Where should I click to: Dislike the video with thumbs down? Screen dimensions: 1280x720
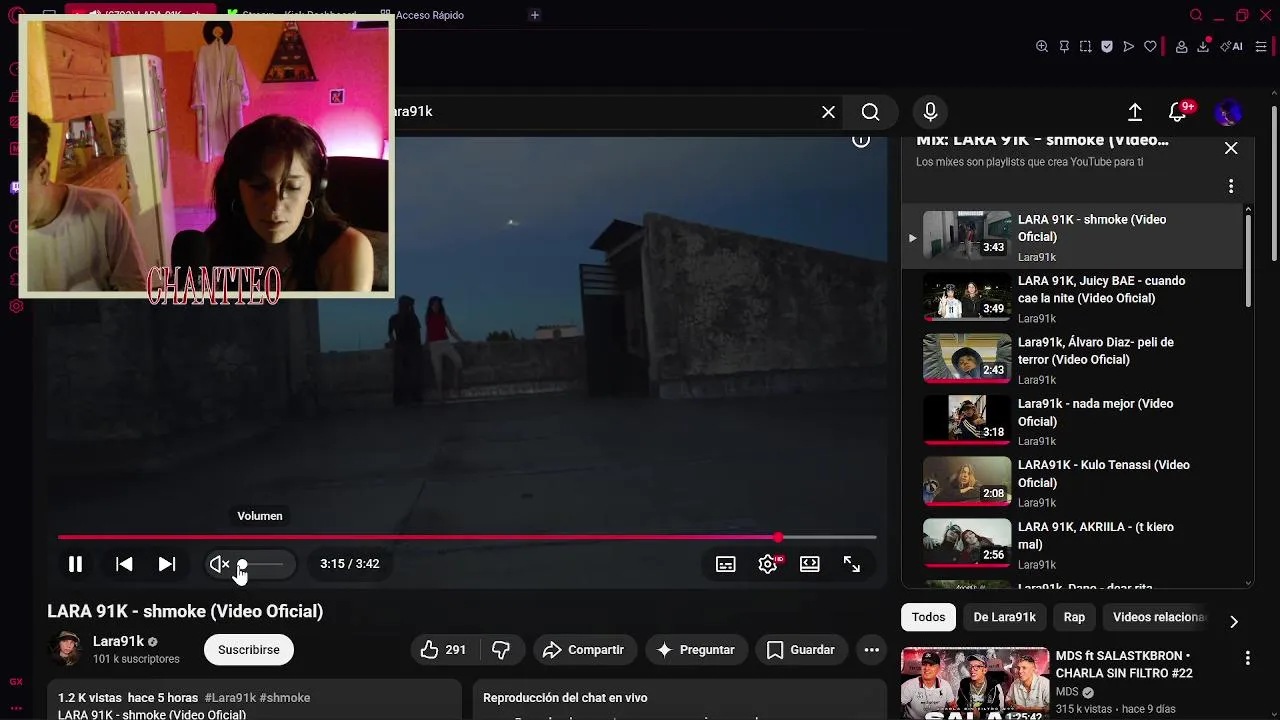coord(501,650)
